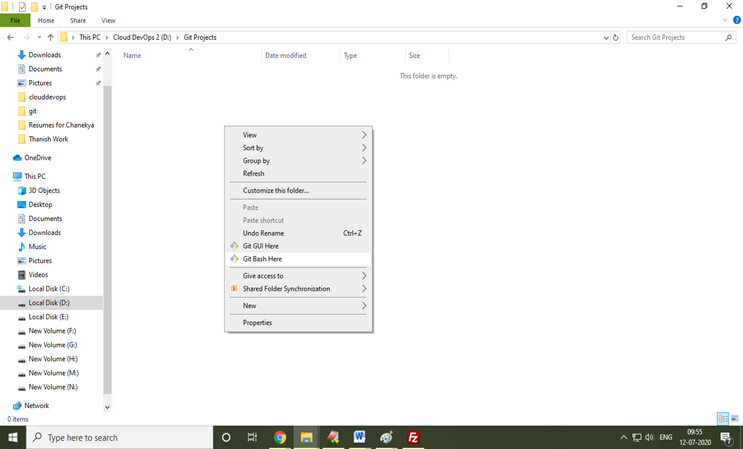Image resolution: width=743 pixels, height=449 pixels.
Task: Open Chrome from the taskbar
Action: pos(280,438)
